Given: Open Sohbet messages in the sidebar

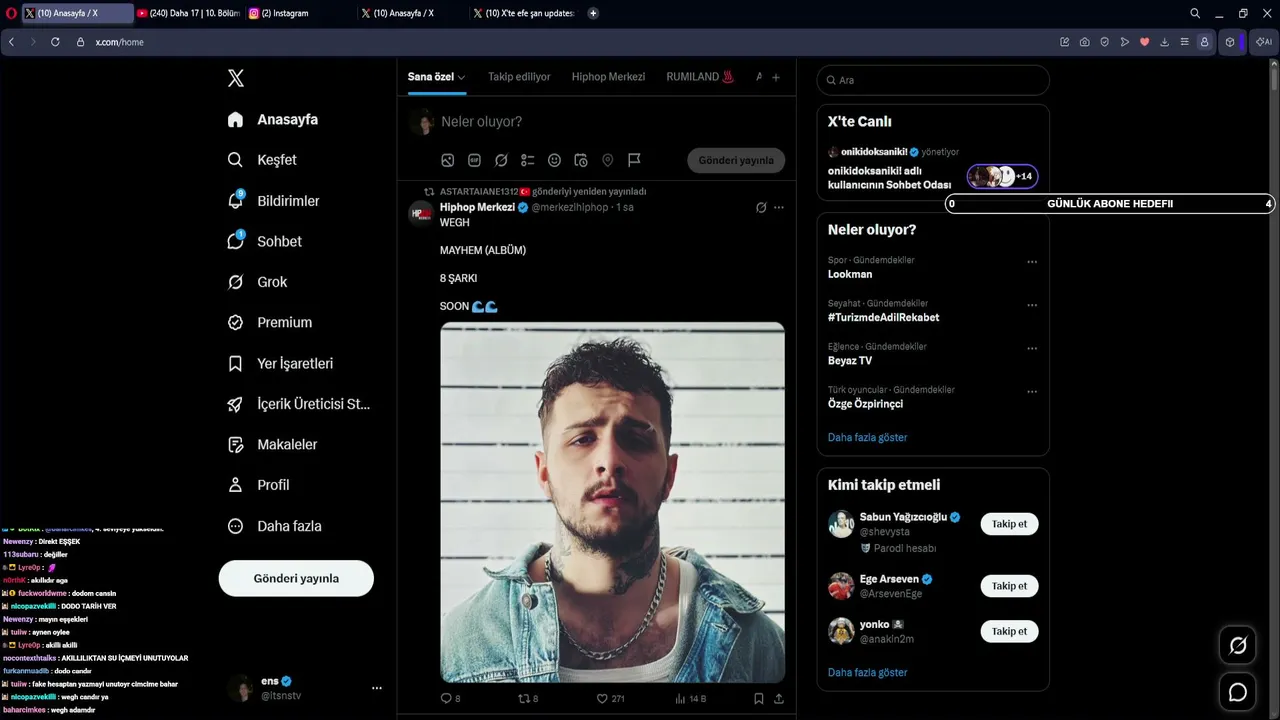Looking at the screenshot, I should pyautogui.click(x=265, y=241).
